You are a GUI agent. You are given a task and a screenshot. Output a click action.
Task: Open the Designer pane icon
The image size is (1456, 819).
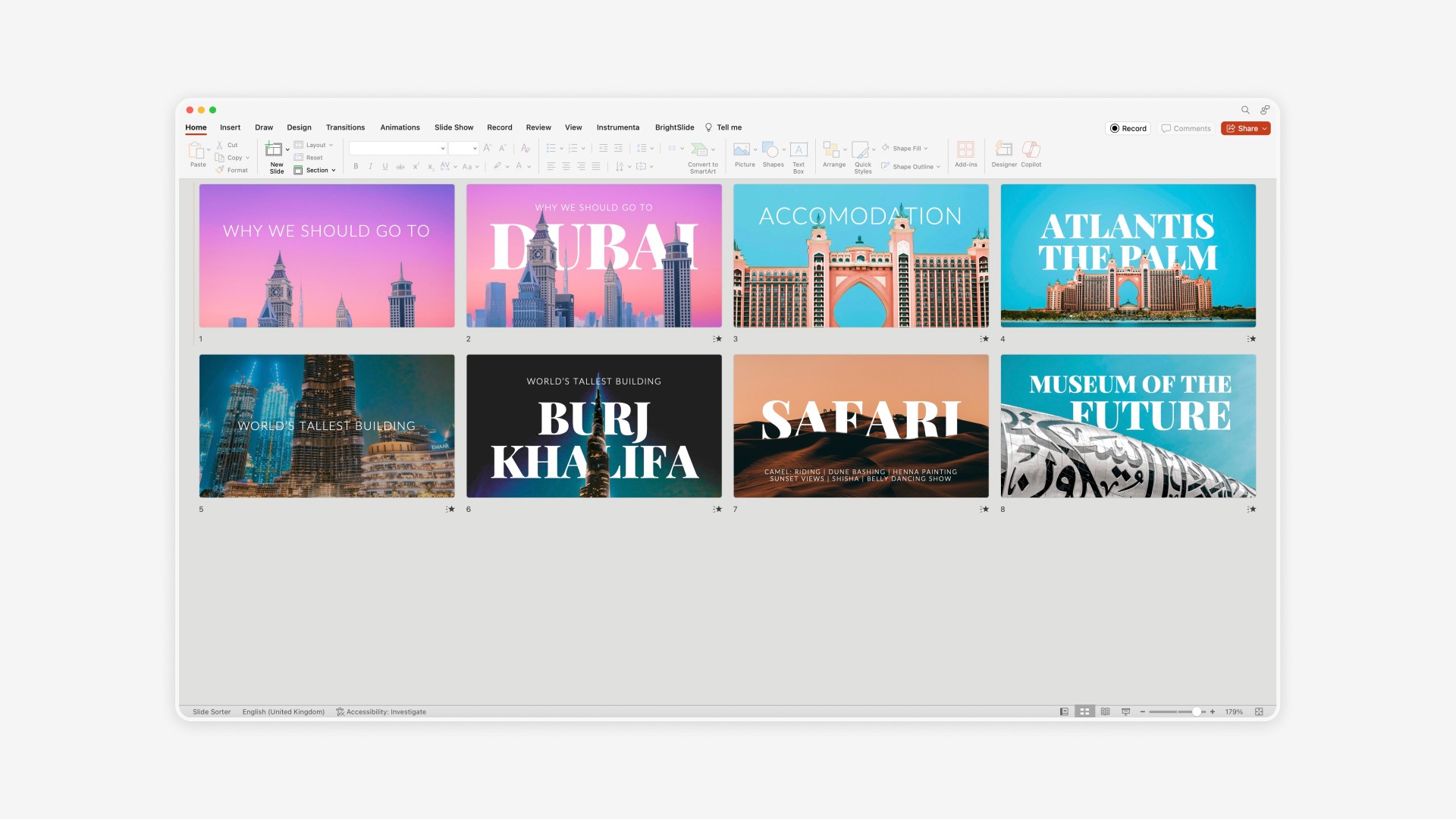pos(1003,150)
